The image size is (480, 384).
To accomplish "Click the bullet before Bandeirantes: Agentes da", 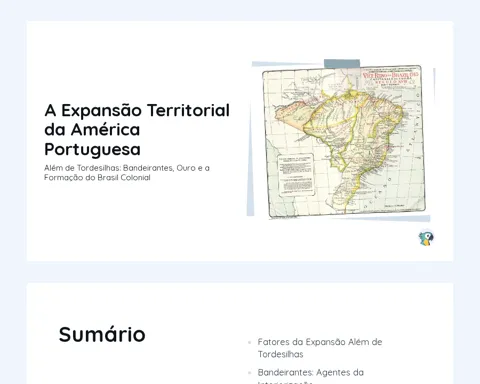I will point(249,373).
